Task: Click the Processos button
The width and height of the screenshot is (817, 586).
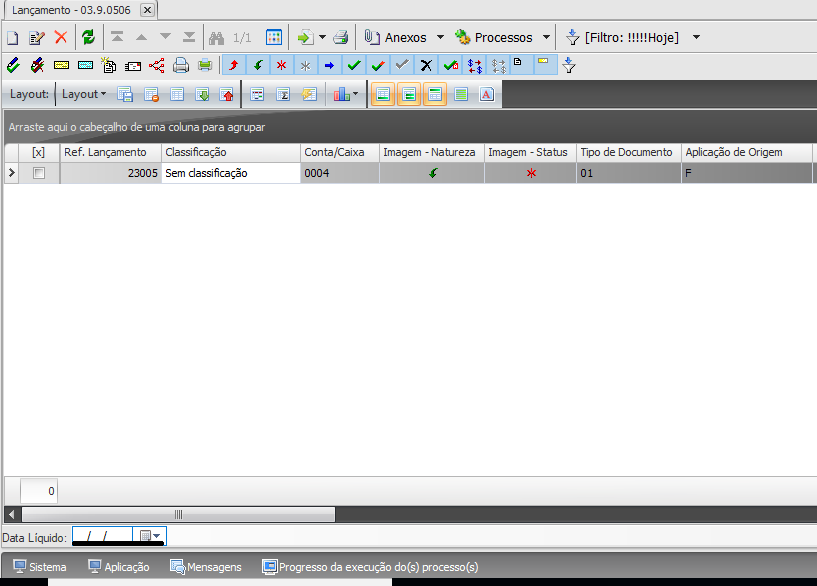Action: [x=494, y=38]
